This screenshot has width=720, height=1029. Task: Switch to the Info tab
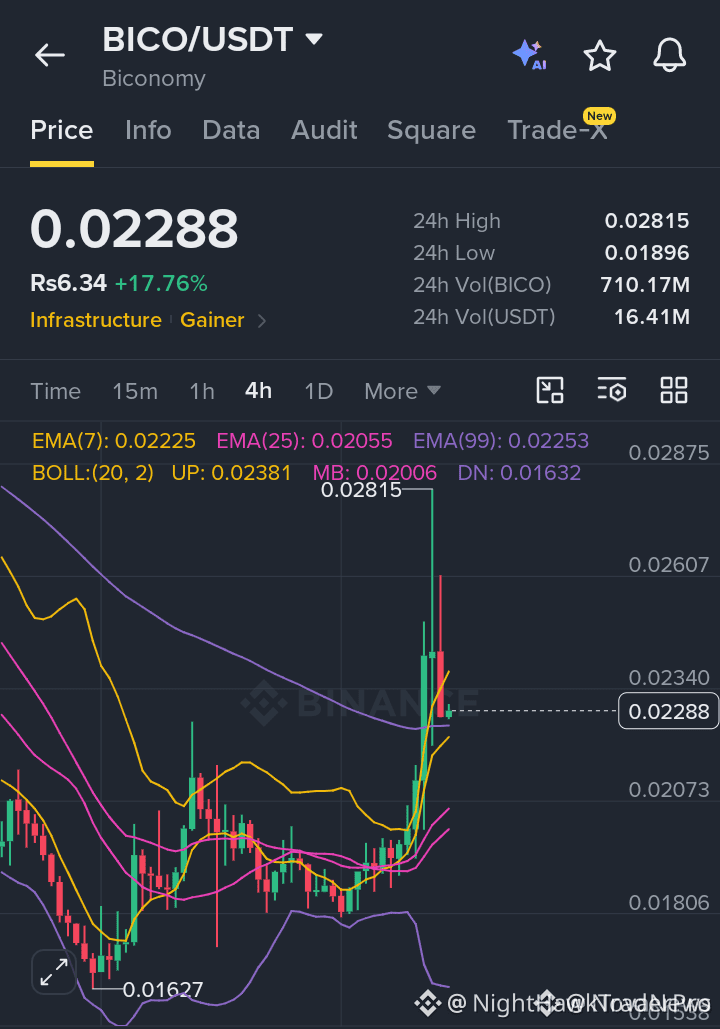[148, 130]
